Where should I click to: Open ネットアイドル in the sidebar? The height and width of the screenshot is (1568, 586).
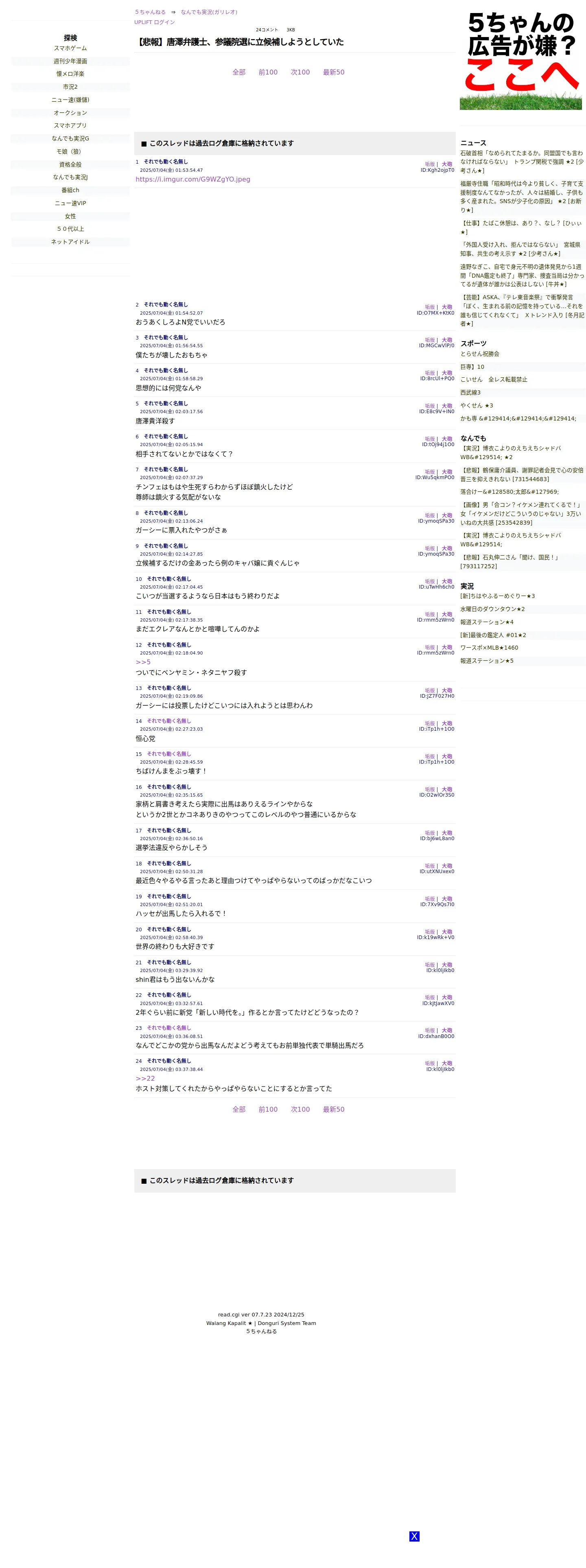(x=70, y=242)
